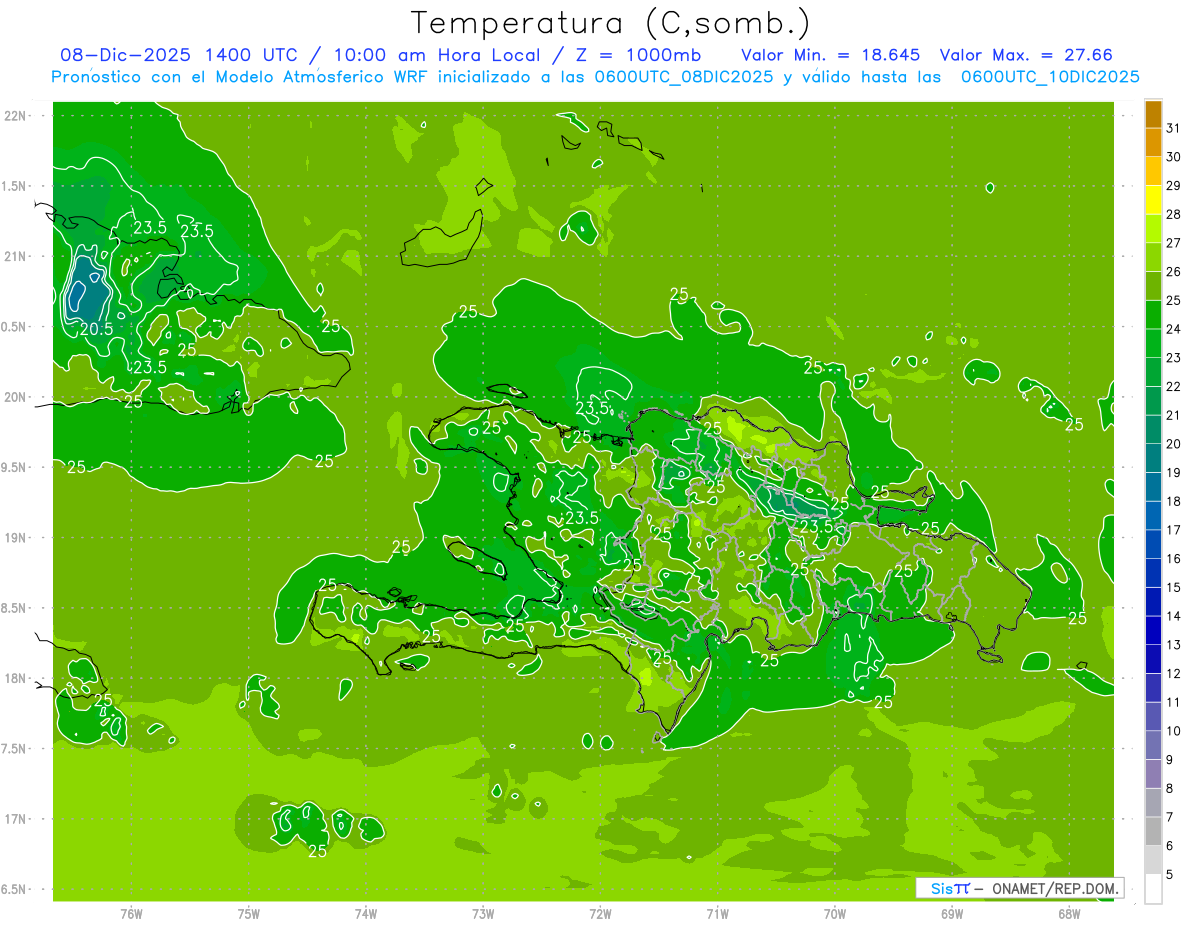Click the 'Valor Max. = 27.66' readout
Image resolution: width=1200 pixels, height=927 pixels.
pos(1027,55)
